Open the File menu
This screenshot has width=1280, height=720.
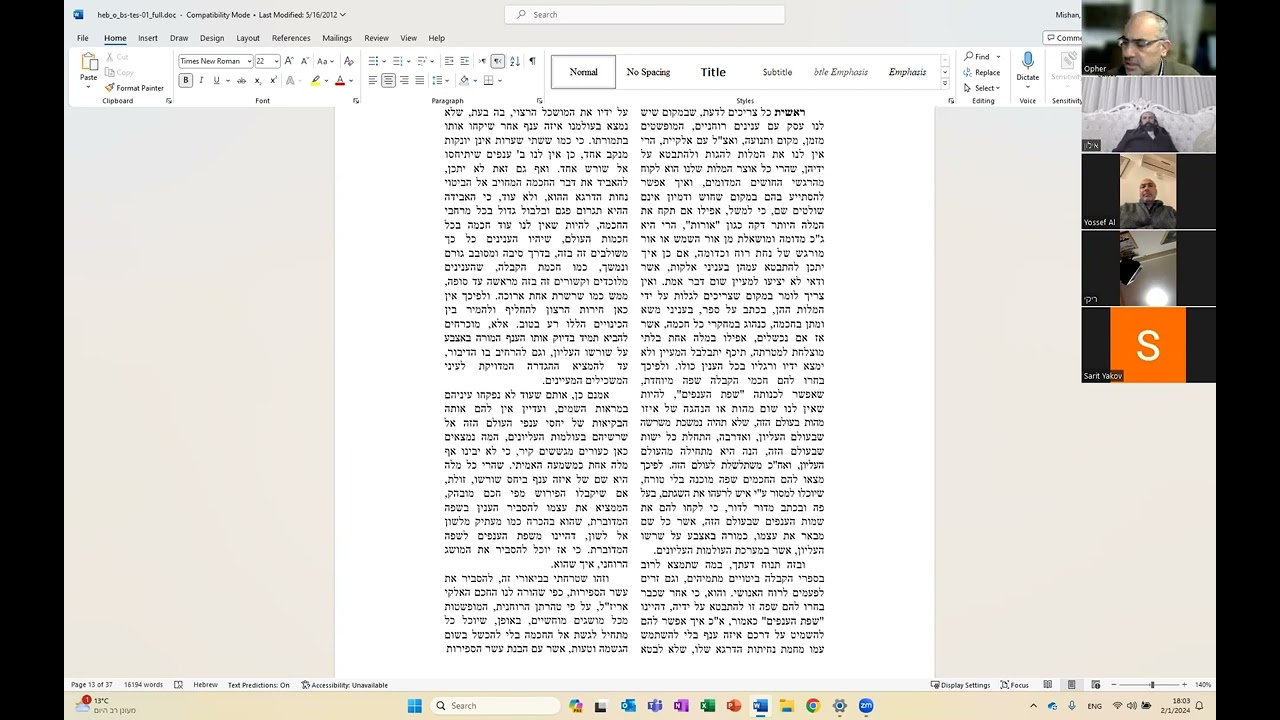tap(83, 38)
